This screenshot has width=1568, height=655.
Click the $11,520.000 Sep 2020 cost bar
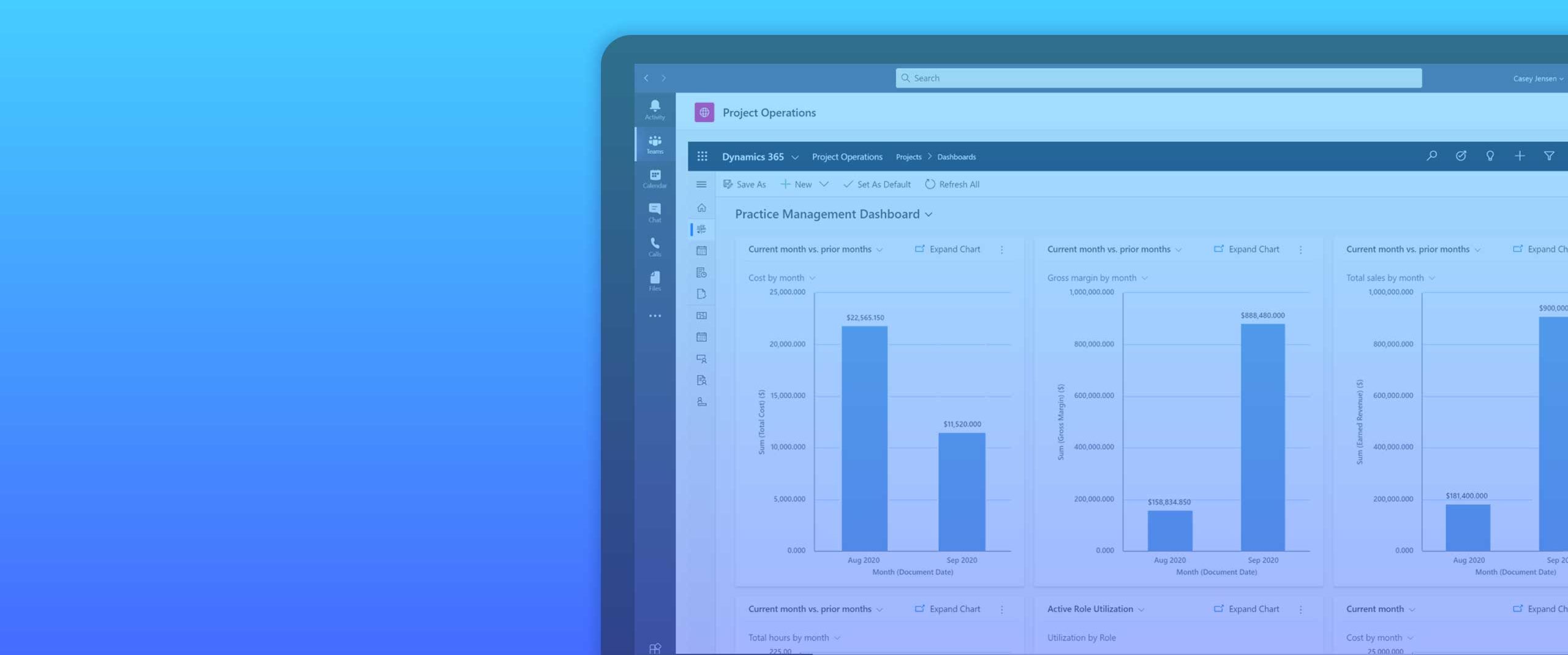962,492
